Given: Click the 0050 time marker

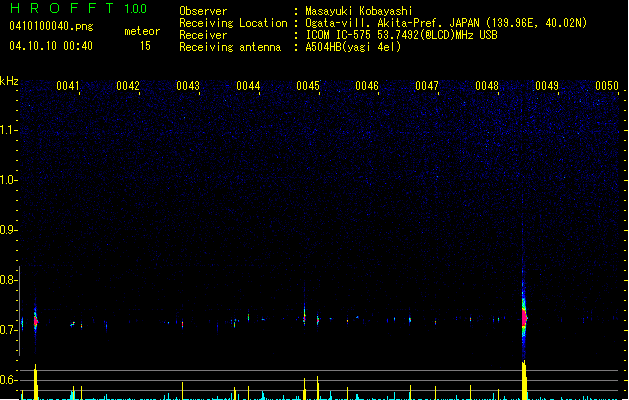Looking at the screenshot, I should coord(607,86).
